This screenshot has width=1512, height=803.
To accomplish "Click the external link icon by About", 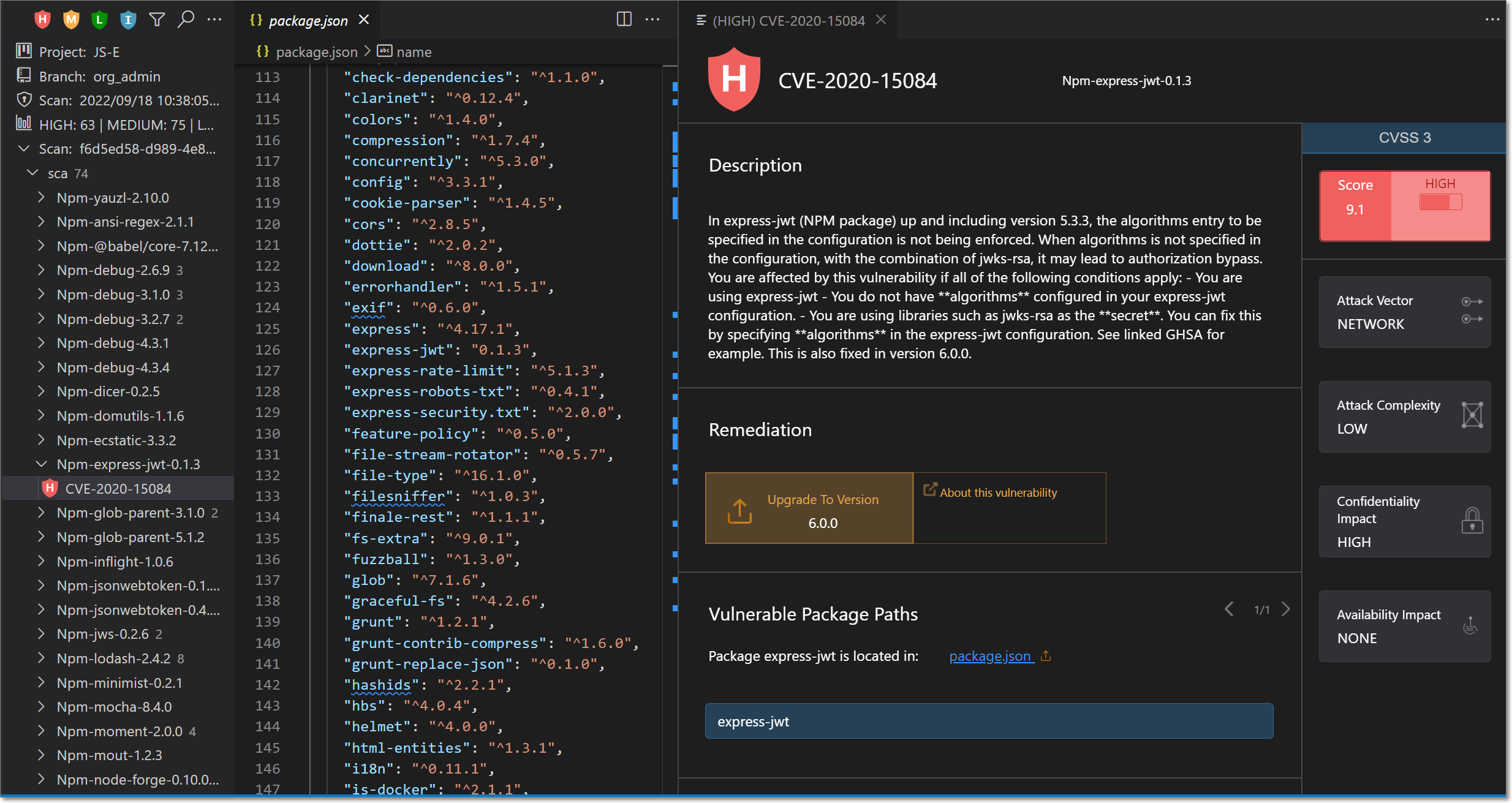I will click(930, 489).
